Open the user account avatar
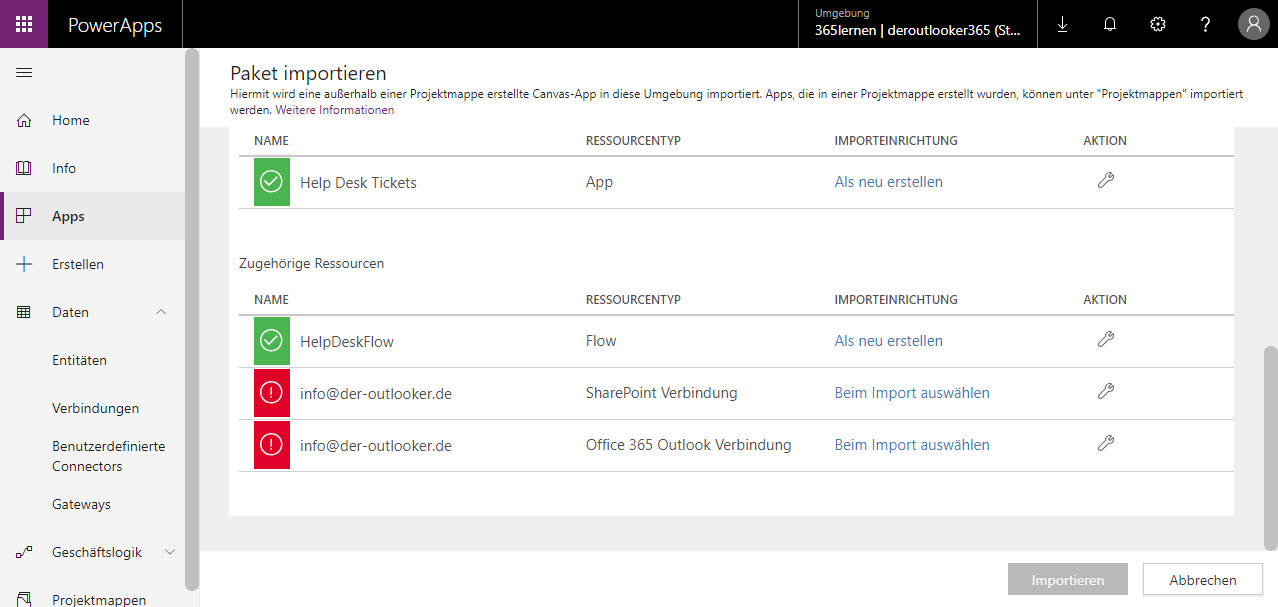The height and width of the screenshot is (607, 1278). click(1253, 24)
